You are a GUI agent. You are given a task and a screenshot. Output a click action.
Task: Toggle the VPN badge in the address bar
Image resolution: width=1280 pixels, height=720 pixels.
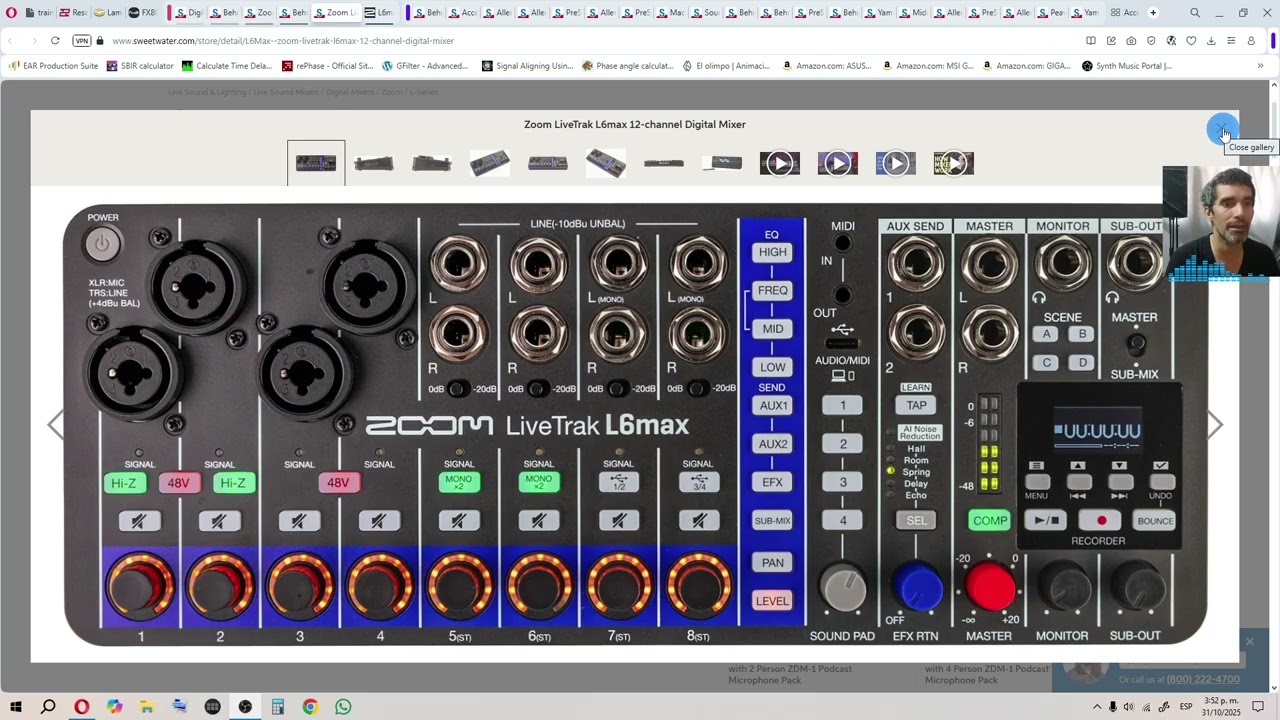[x=82, y=41]
